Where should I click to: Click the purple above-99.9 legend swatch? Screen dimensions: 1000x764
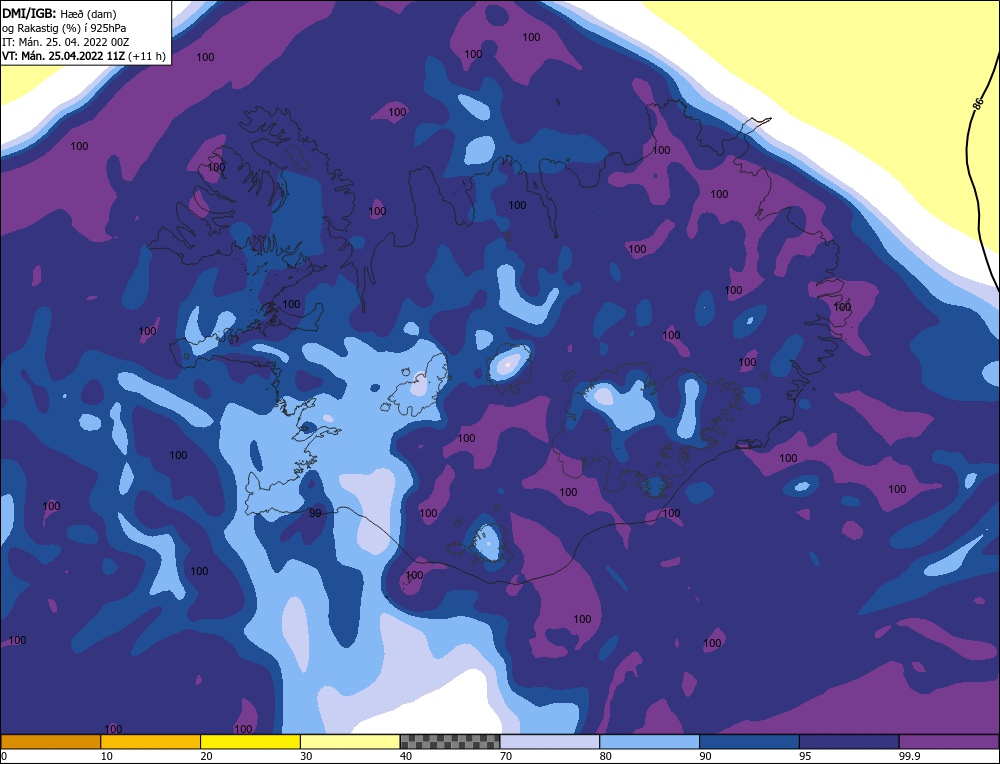coord(949,741)
